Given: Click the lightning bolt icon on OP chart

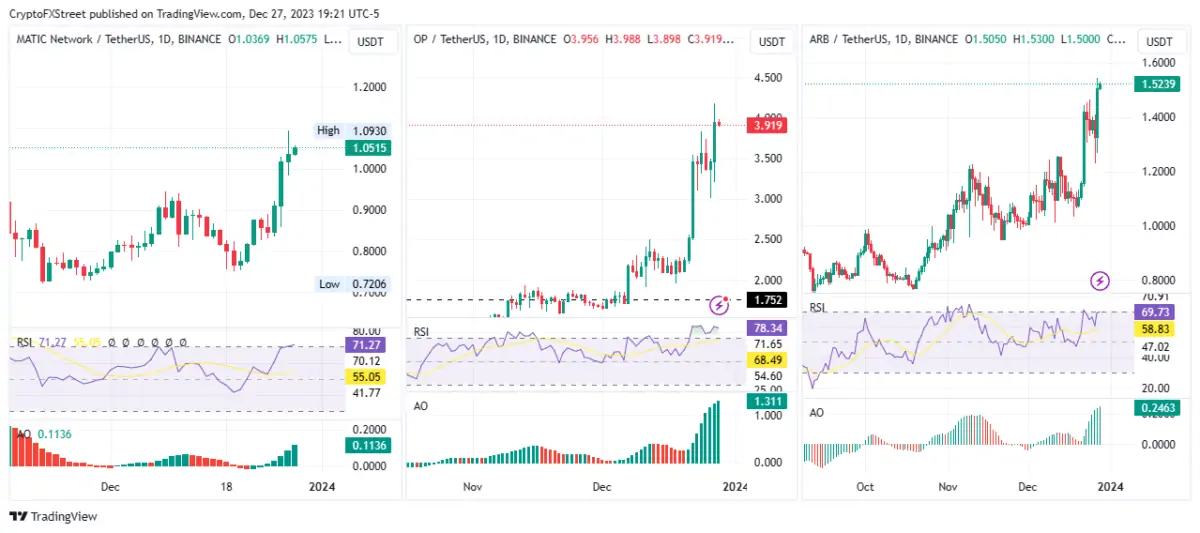Looking at the screenshot, I should tap(718, 304).
